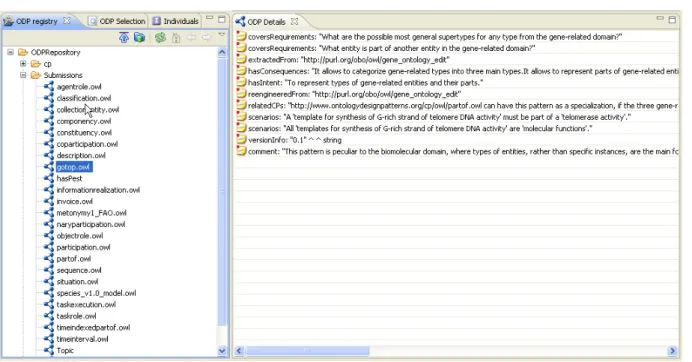This screenshot has height=362, width=692.
Task: Select metonymy1_FAO.owl in the tree
Action: click(91, 213)
